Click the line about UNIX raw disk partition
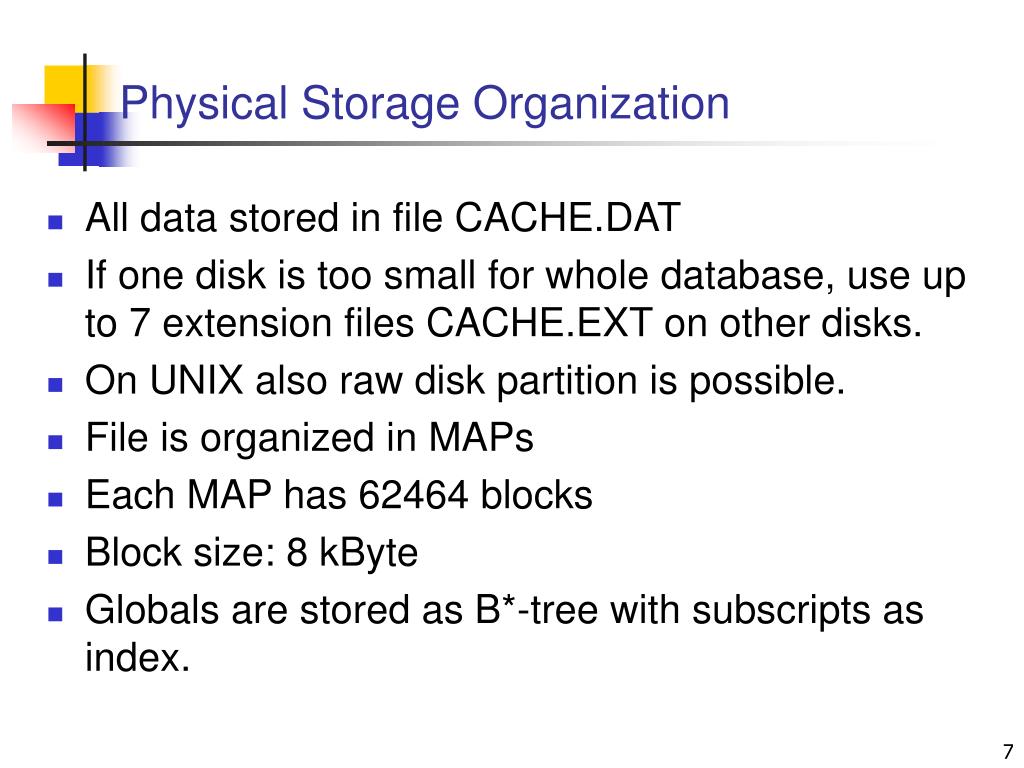Image resolution: width=1024 pixels, height=768 pixels. [x=465, y=381]
